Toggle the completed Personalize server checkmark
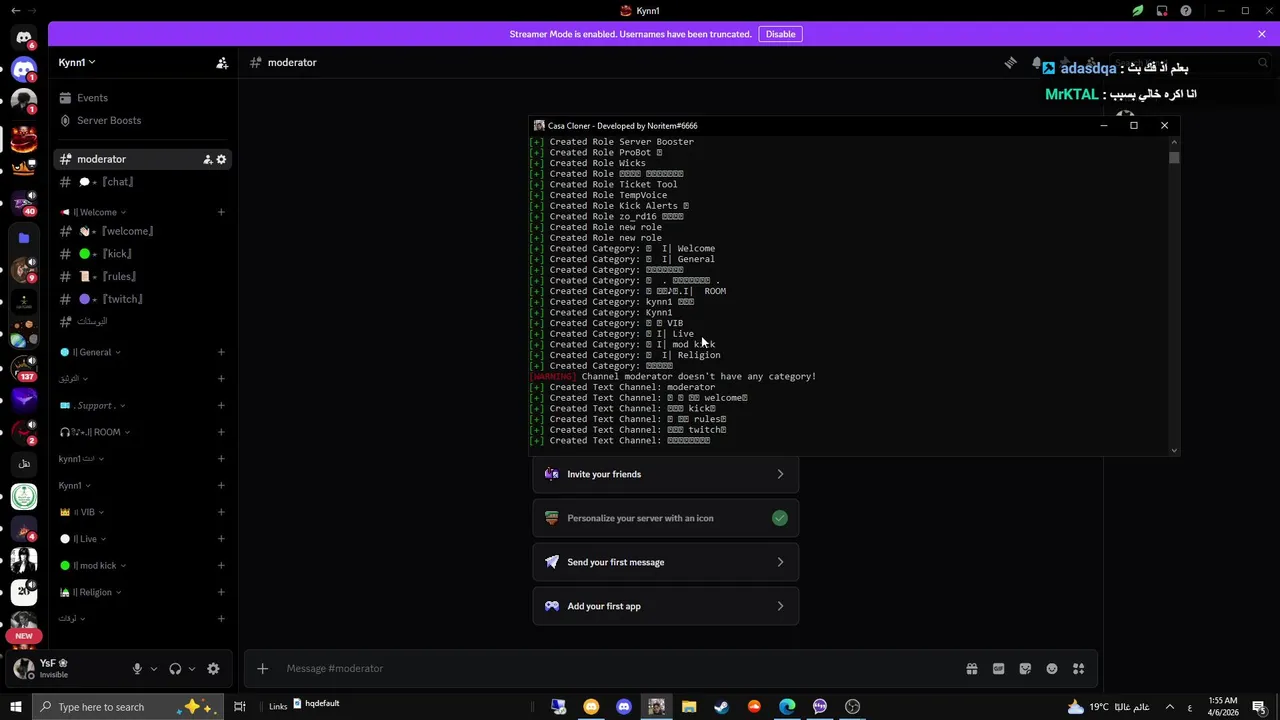The image size is (1280, 720). tap(780, 518)
